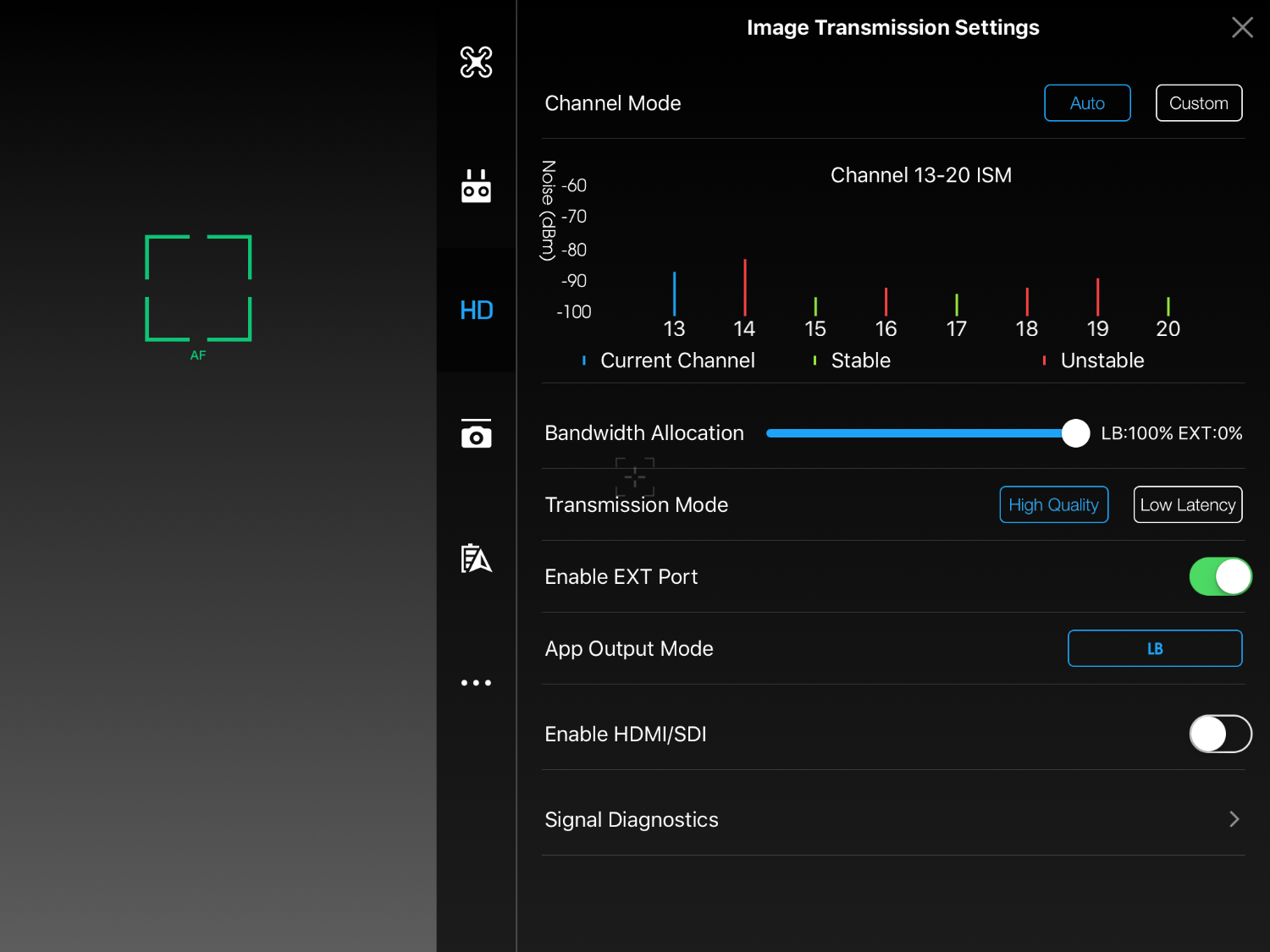Open map flight route settings icon
The width and height of the screenshot is (1270, 952).
point(476,559)
